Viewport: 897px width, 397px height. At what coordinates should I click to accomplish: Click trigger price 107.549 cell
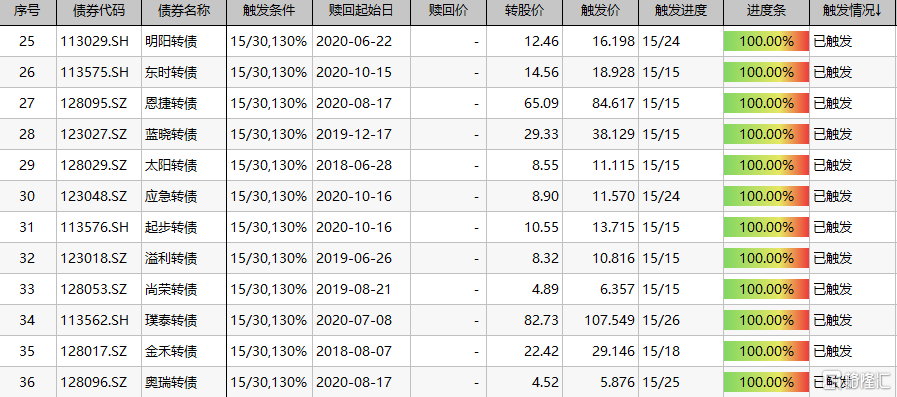click(x=609, y=320)
